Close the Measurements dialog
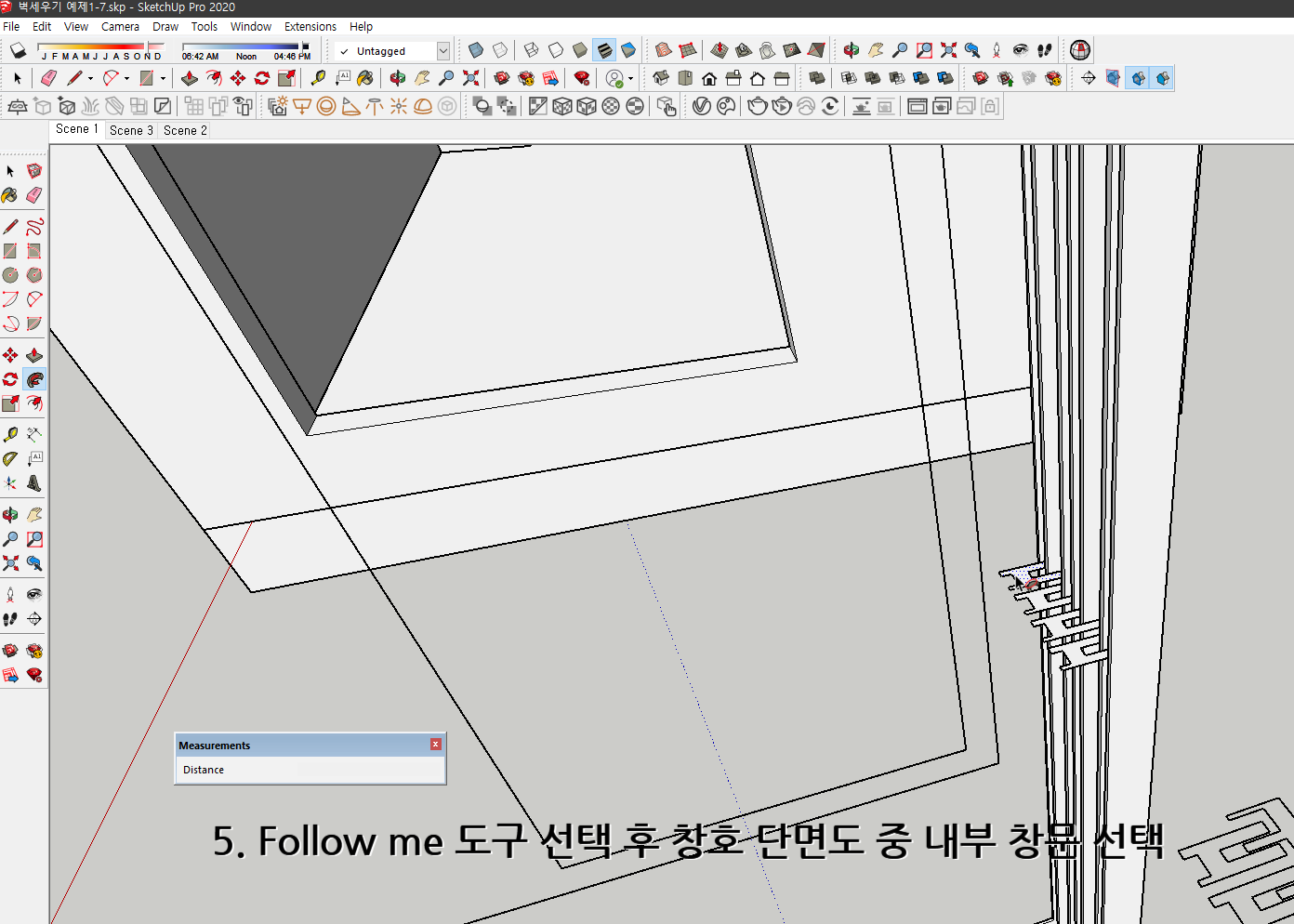 435,745
